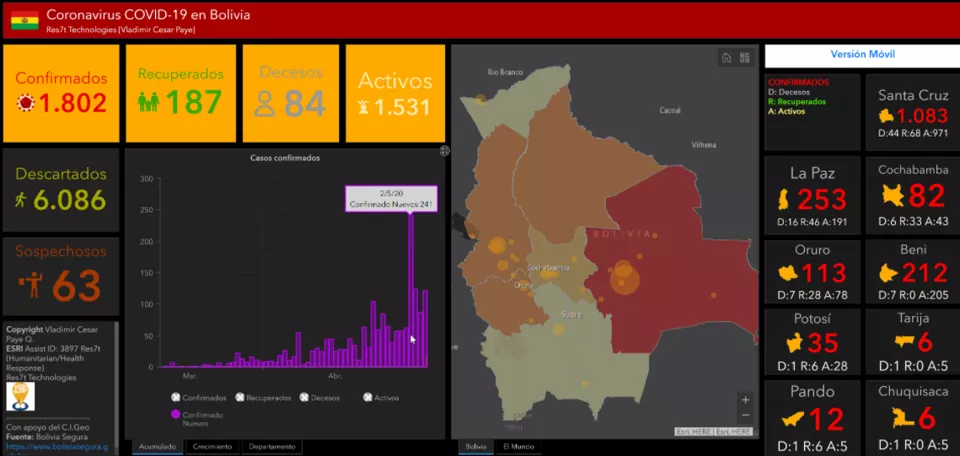Image resolution: width=960 pixels, height=456 pixels.
Task: Toggle the Confirmado Nuevos purple legend series
Action: coord(198,419)
